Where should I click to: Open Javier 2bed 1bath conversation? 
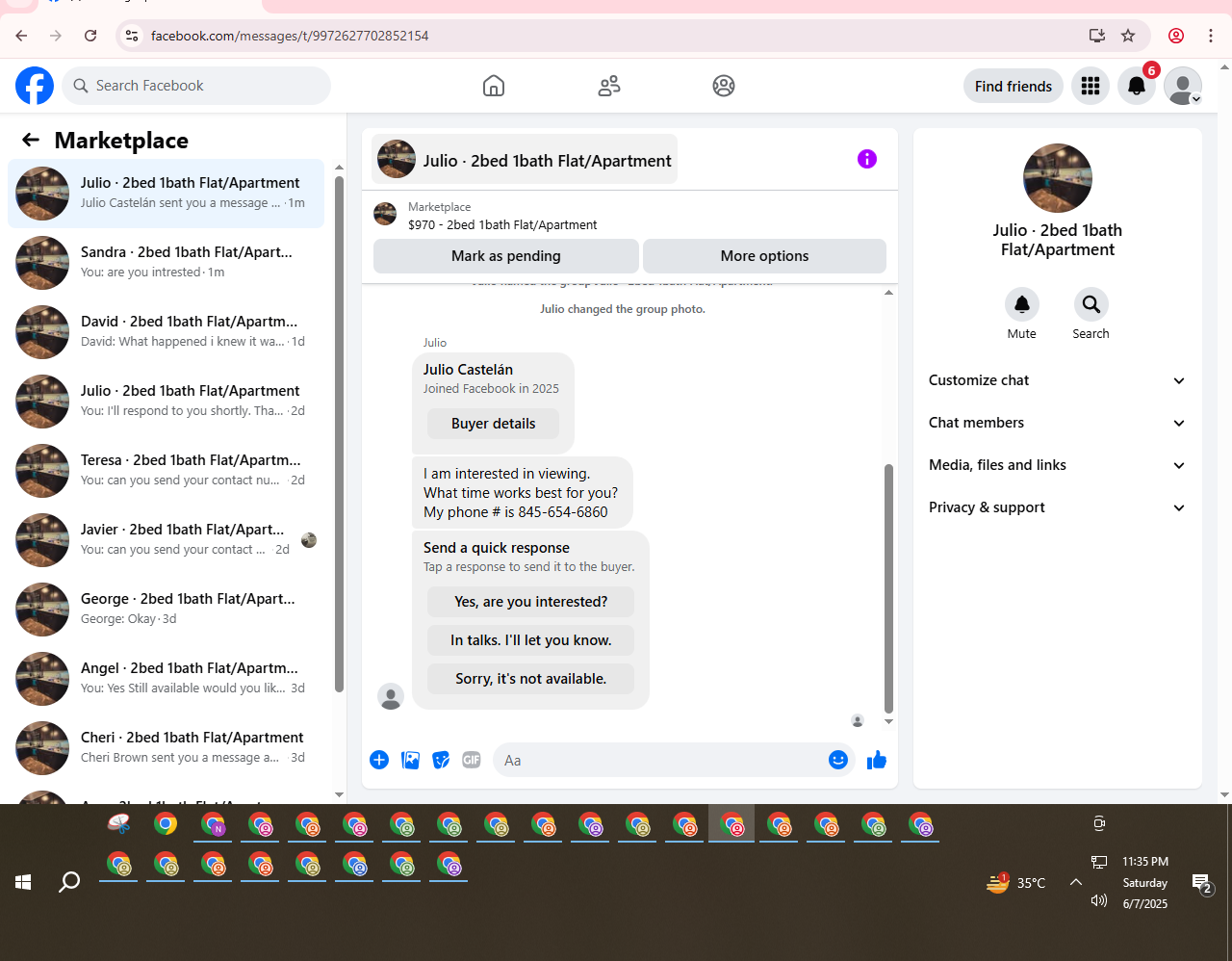pyautogui.click(x=166, y=540)
